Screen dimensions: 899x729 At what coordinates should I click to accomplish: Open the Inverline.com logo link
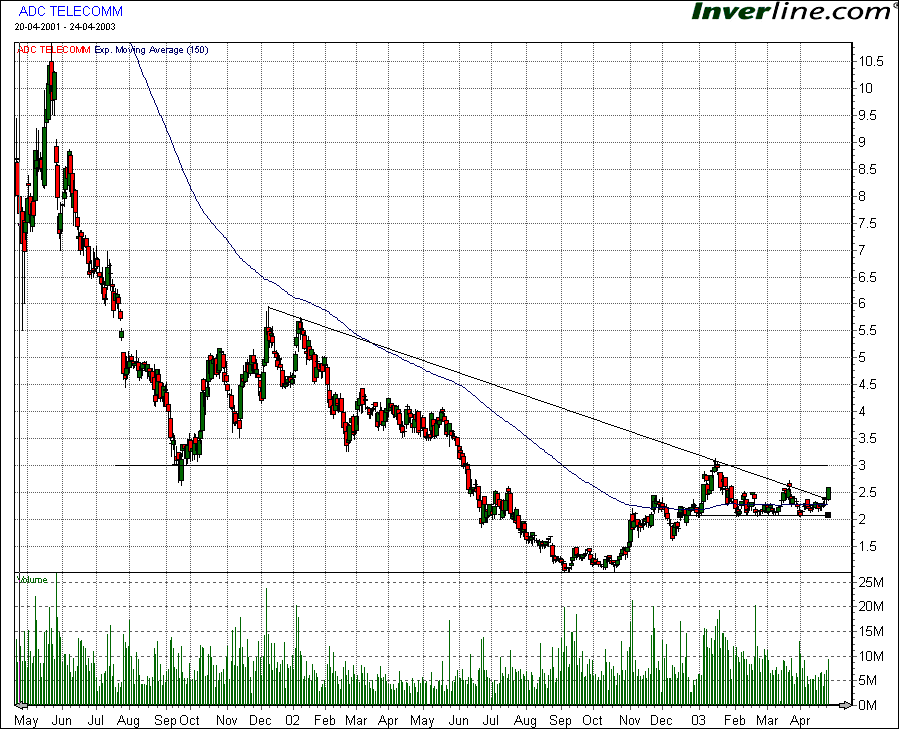coord(794,11)
